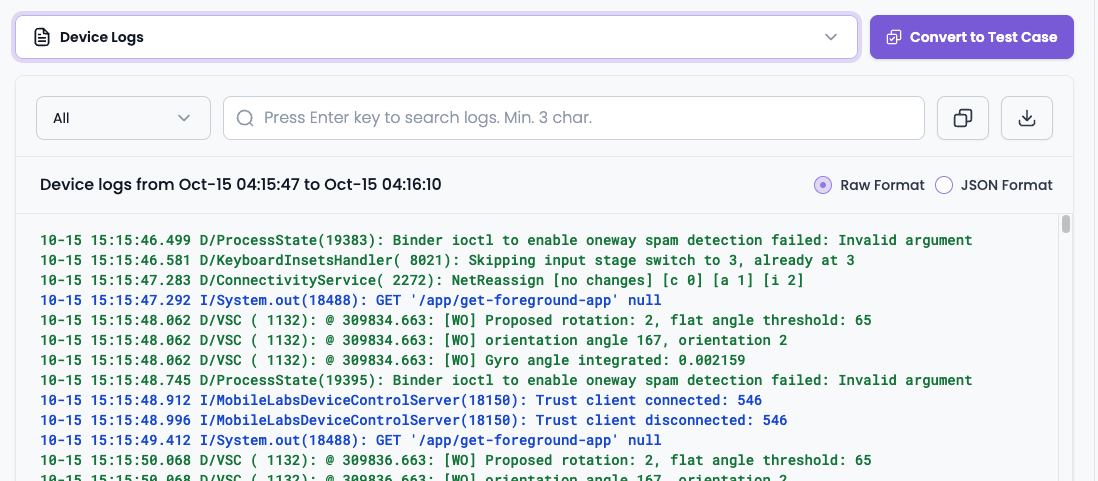Expand the All log level filter
Viewport: 1098px width, 481px height.
[x=123, y=118]
